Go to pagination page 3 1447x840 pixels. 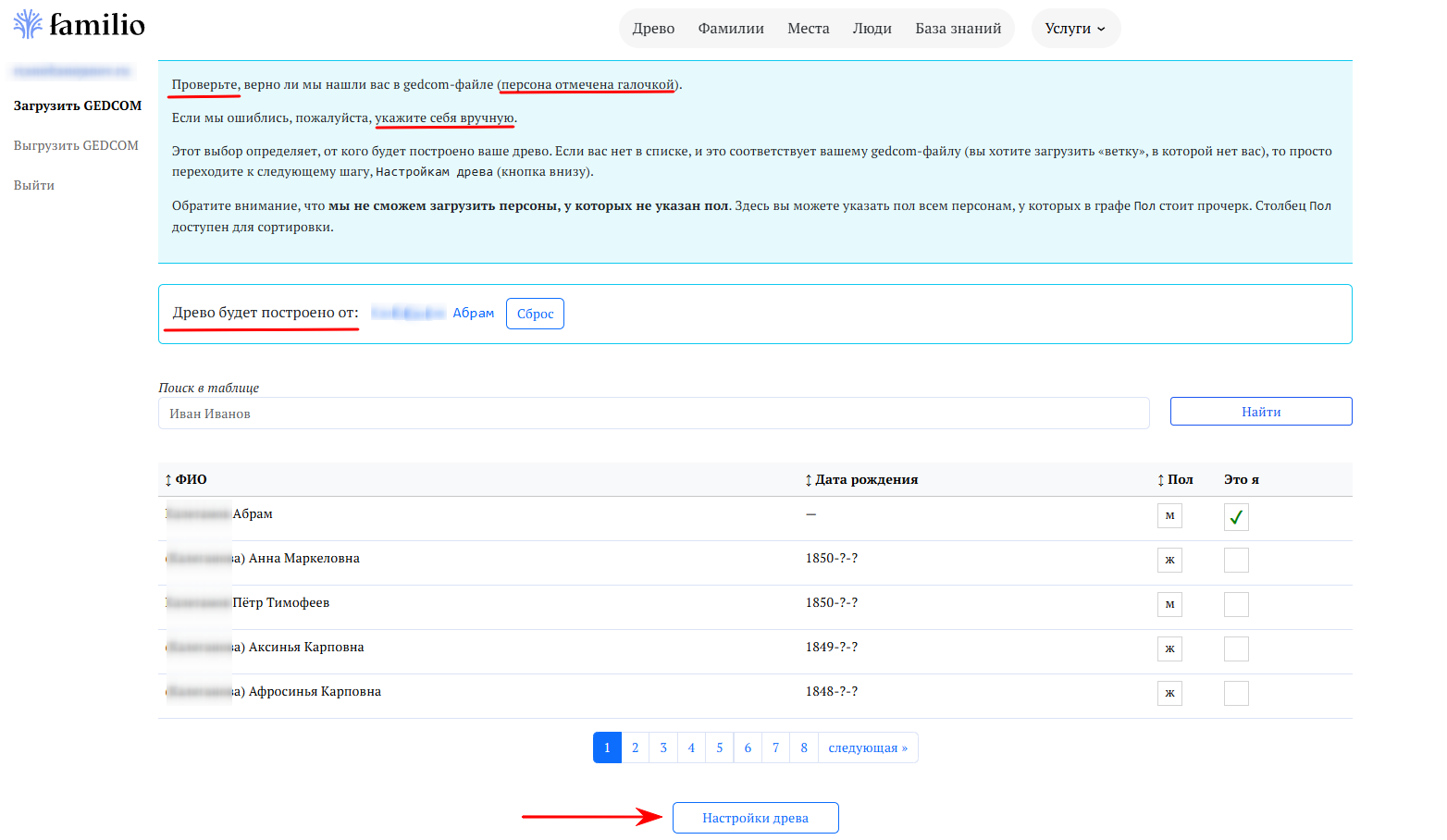[x=663, y=747]
